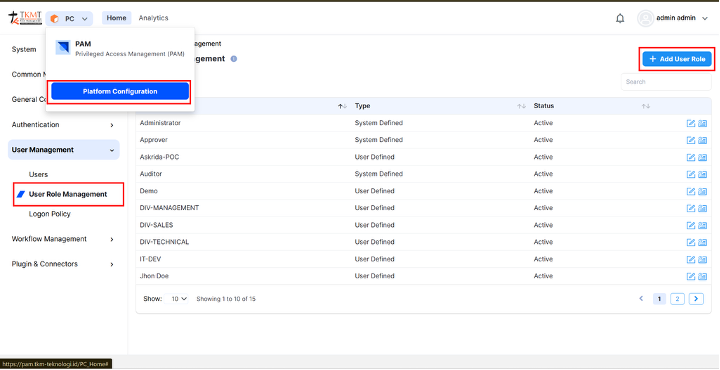Viewport: 720px width, 370px height.
Task: Go to the next page arrow
Action: (x=696, y=299)
